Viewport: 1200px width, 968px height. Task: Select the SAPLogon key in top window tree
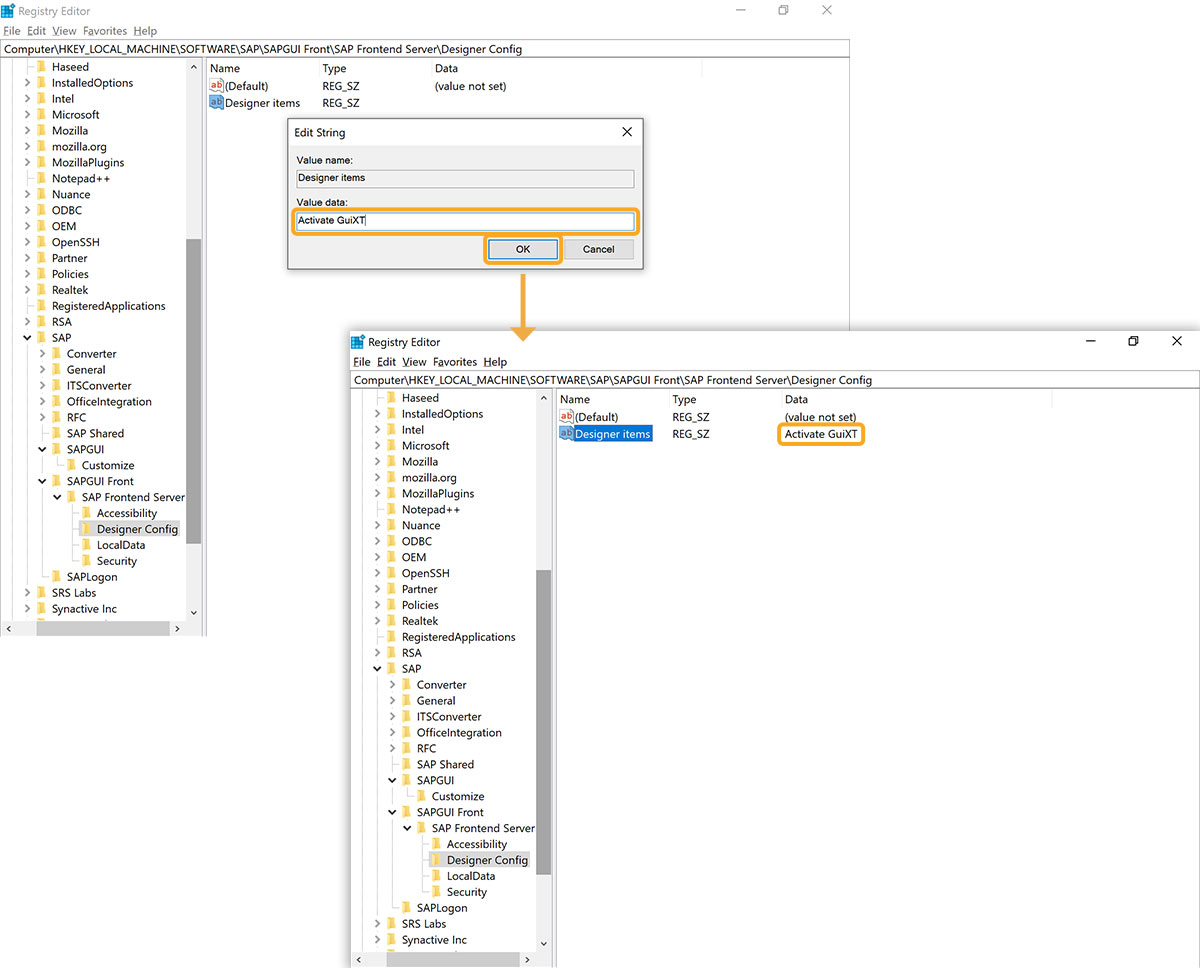point(92,577)
